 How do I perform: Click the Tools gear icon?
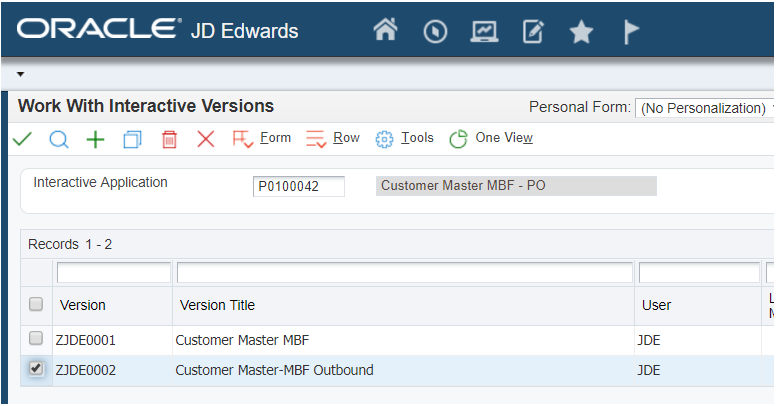(x=384, y=139)
